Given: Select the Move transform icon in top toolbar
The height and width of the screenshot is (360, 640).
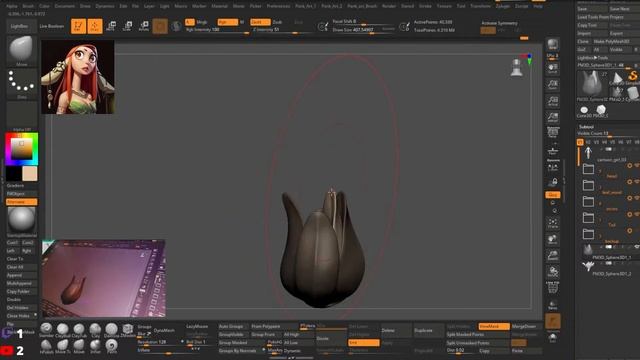Looking at the screenshot, I should [111, 26].
